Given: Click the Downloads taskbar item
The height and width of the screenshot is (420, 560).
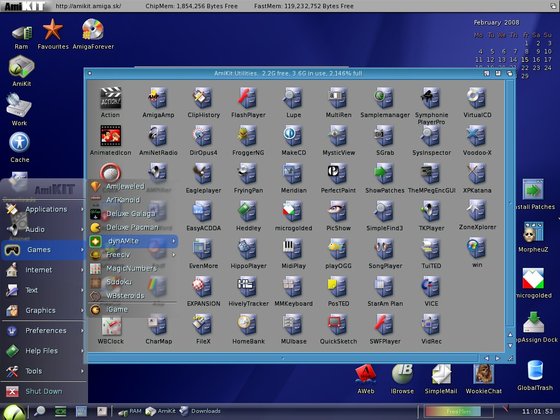Looking at the screenshot, I should [200, 411].
